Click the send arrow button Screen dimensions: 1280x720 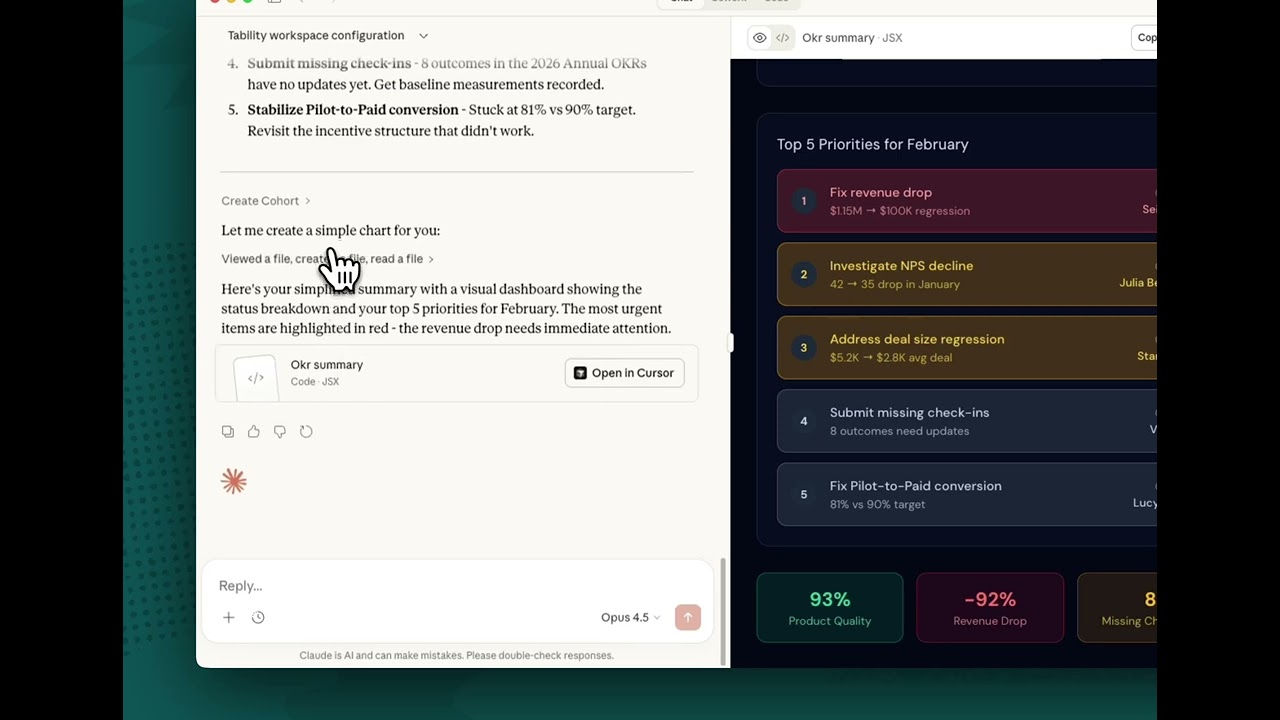688,618
